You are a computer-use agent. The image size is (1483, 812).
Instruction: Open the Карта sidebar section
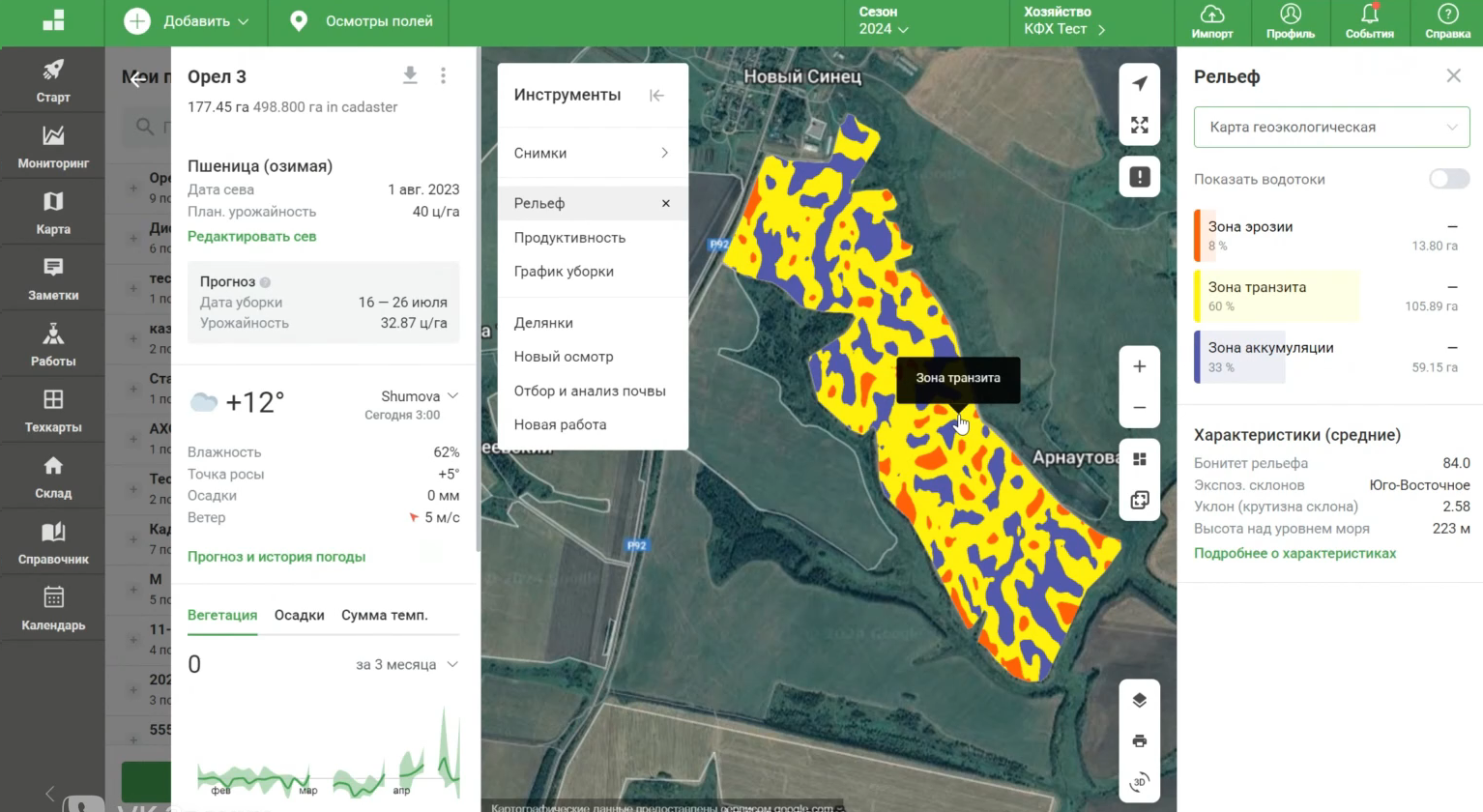pyautogui.click(x=52, y=213)
